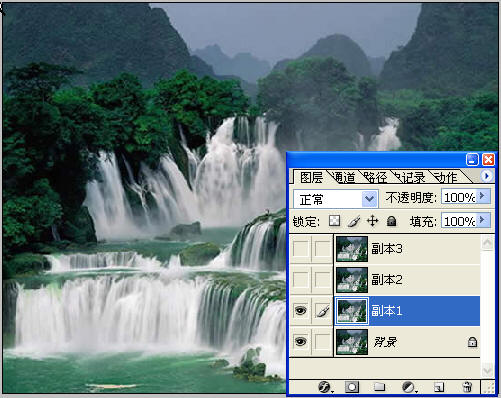
Task: Switch to the 通道 tab
Action: coord(345,177)
